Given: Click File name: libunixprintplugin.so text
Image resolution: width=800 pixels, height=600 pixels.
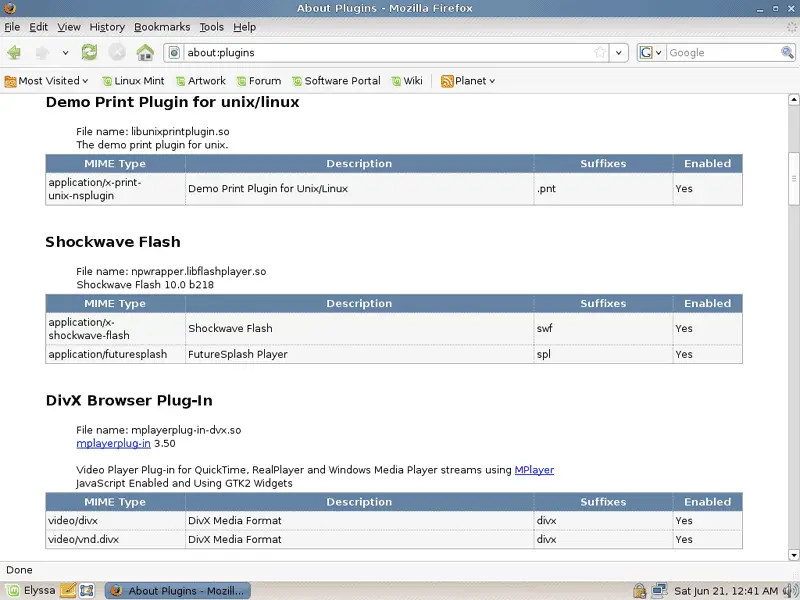Looking at the screenshot, I should 153,132.
